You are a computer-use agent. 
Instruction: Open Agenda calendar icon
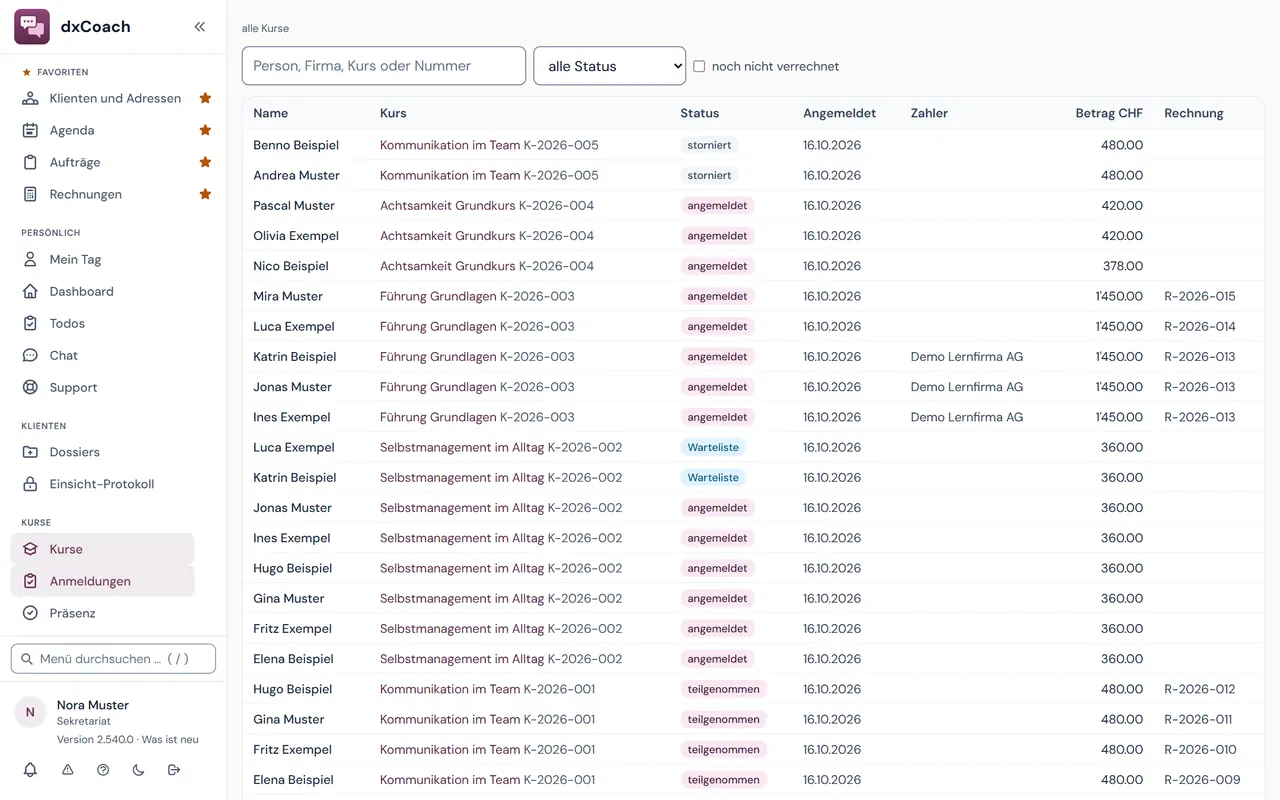(x=30, y=130)
